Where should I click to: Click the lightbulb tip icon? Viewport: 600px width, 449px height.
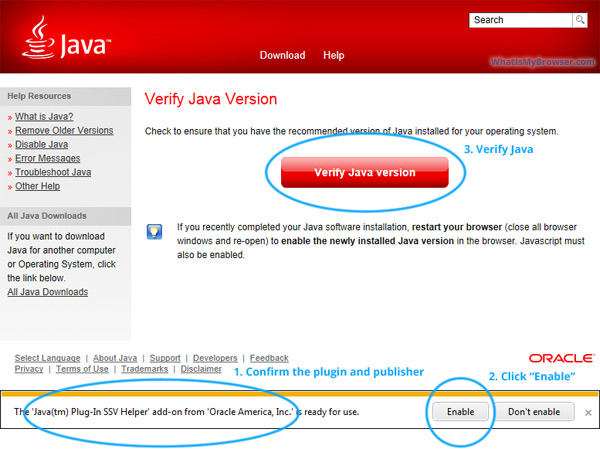[x=154, y=232]
